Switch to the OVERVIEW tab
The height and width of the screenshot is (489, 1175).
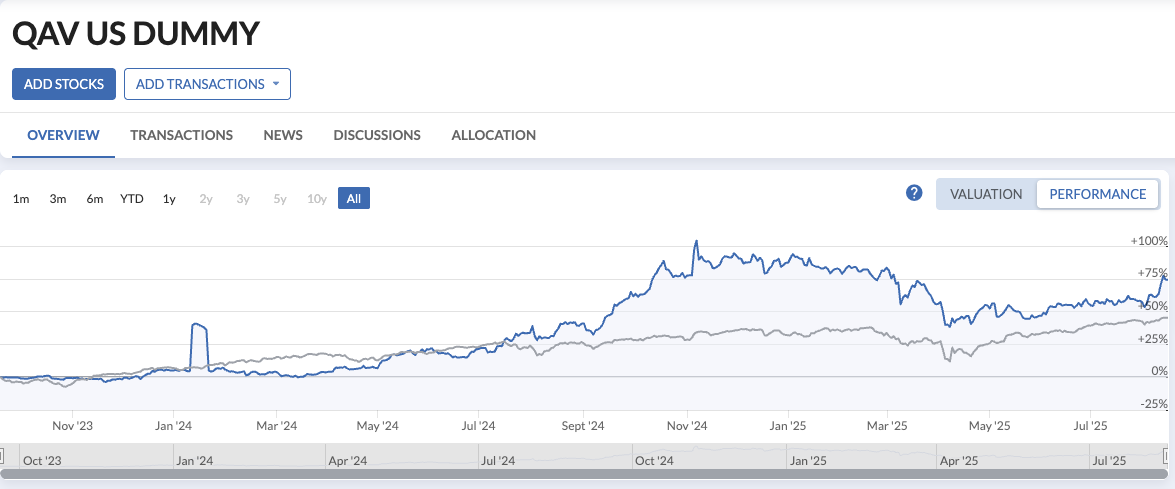coord(63,136)
